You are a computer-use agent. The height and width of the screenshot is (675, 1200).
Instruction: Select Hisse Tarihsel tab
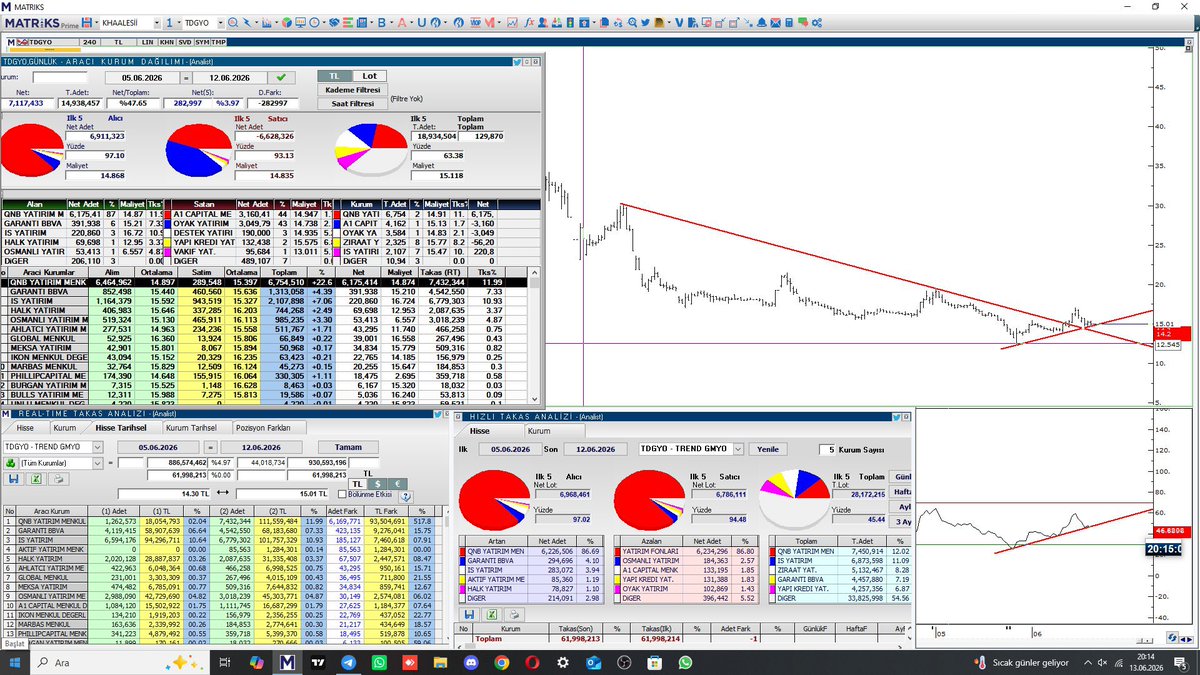121,428
